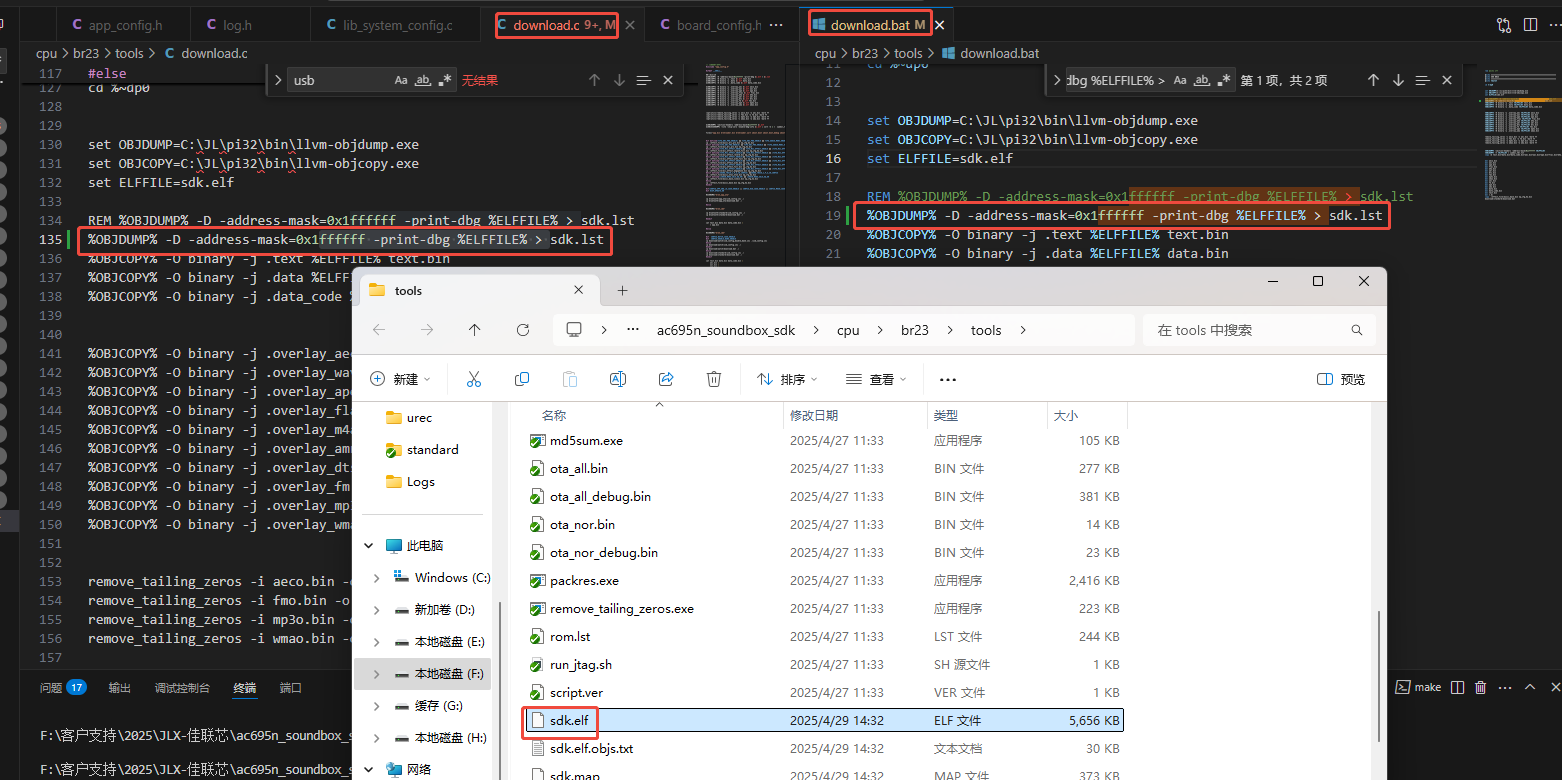This screenshot has width=1562, height=780.
Task: Refresh the tools folder in File Explorer
Action: pyautogui.click(x=523, y=330)
